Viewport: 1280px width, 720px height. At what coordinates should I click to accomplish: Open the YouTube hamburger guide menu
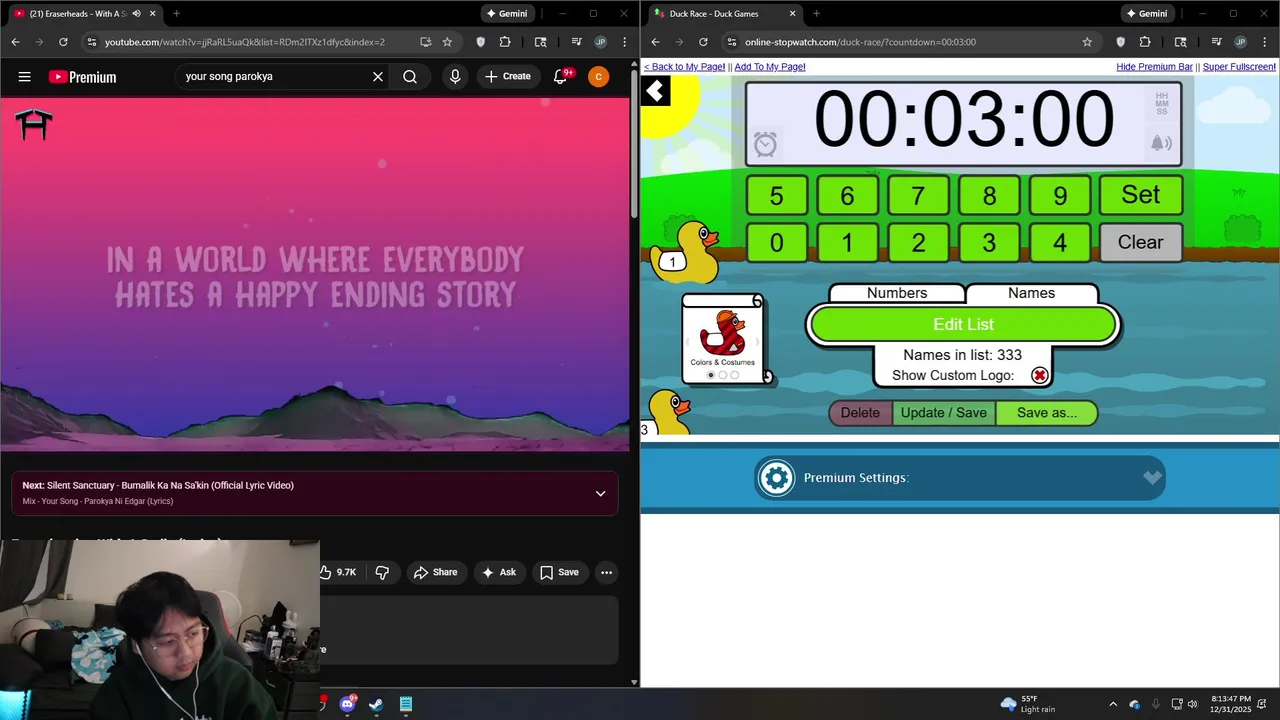25,77
